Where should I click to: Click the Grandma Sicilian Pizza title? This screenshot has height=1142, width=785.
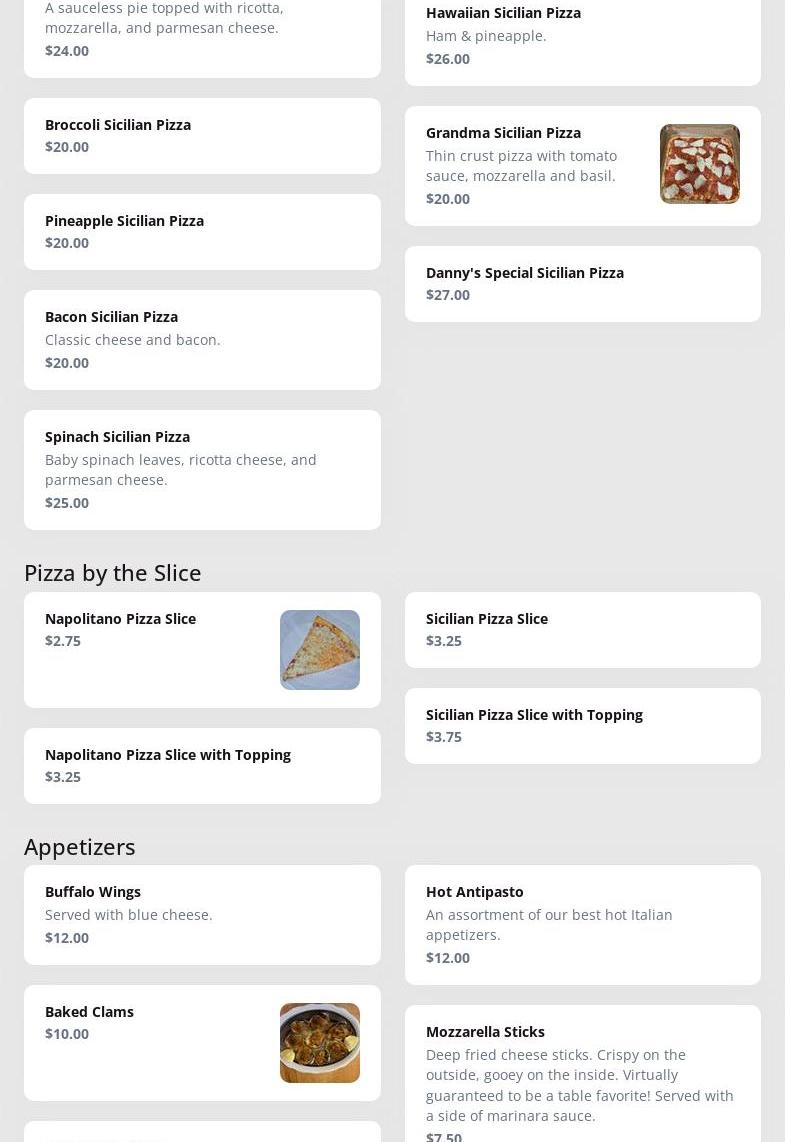click(x=503, y=133)
